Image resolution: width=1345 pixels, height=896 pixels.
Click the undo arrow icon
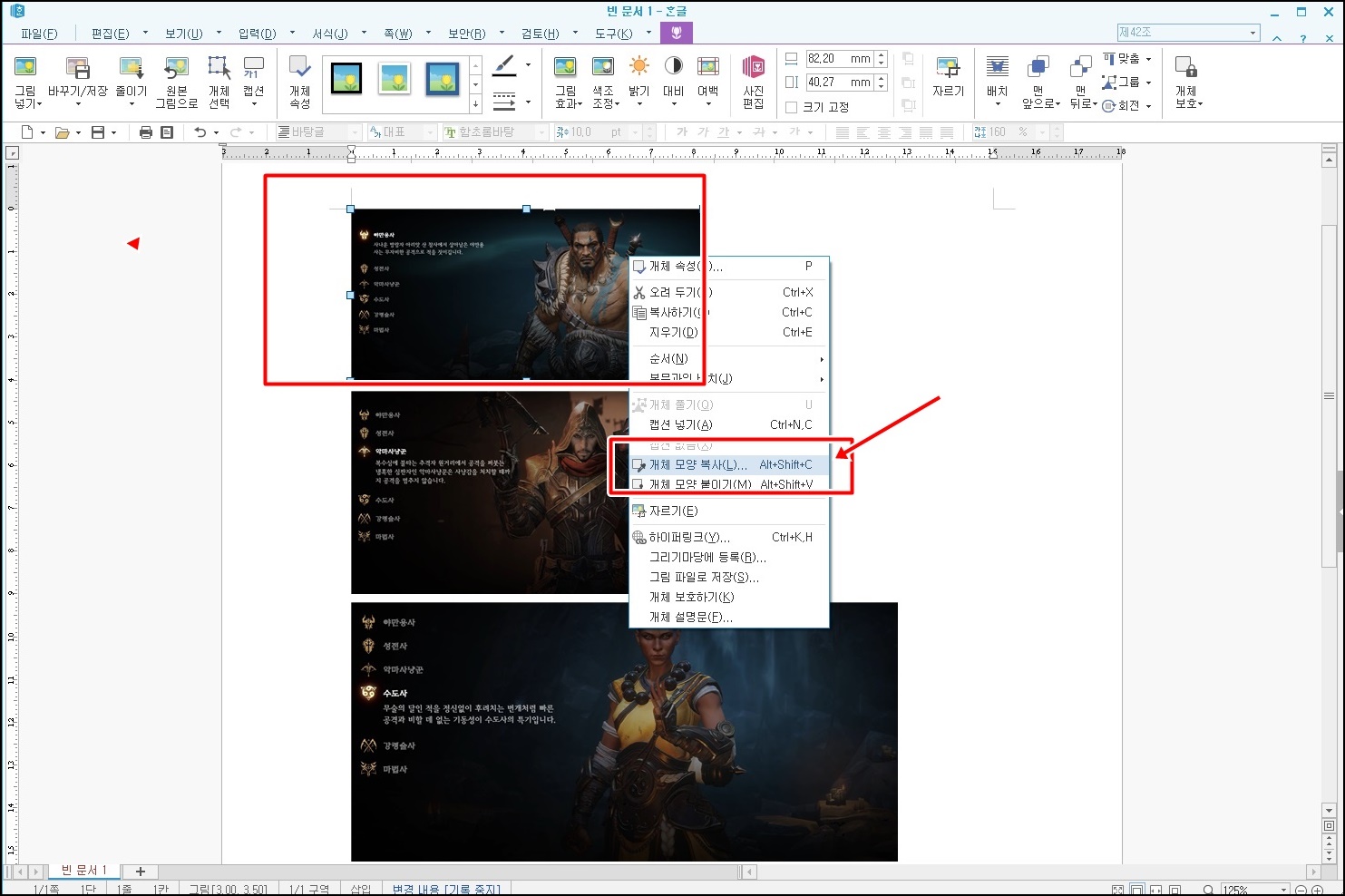coord(200,132)
